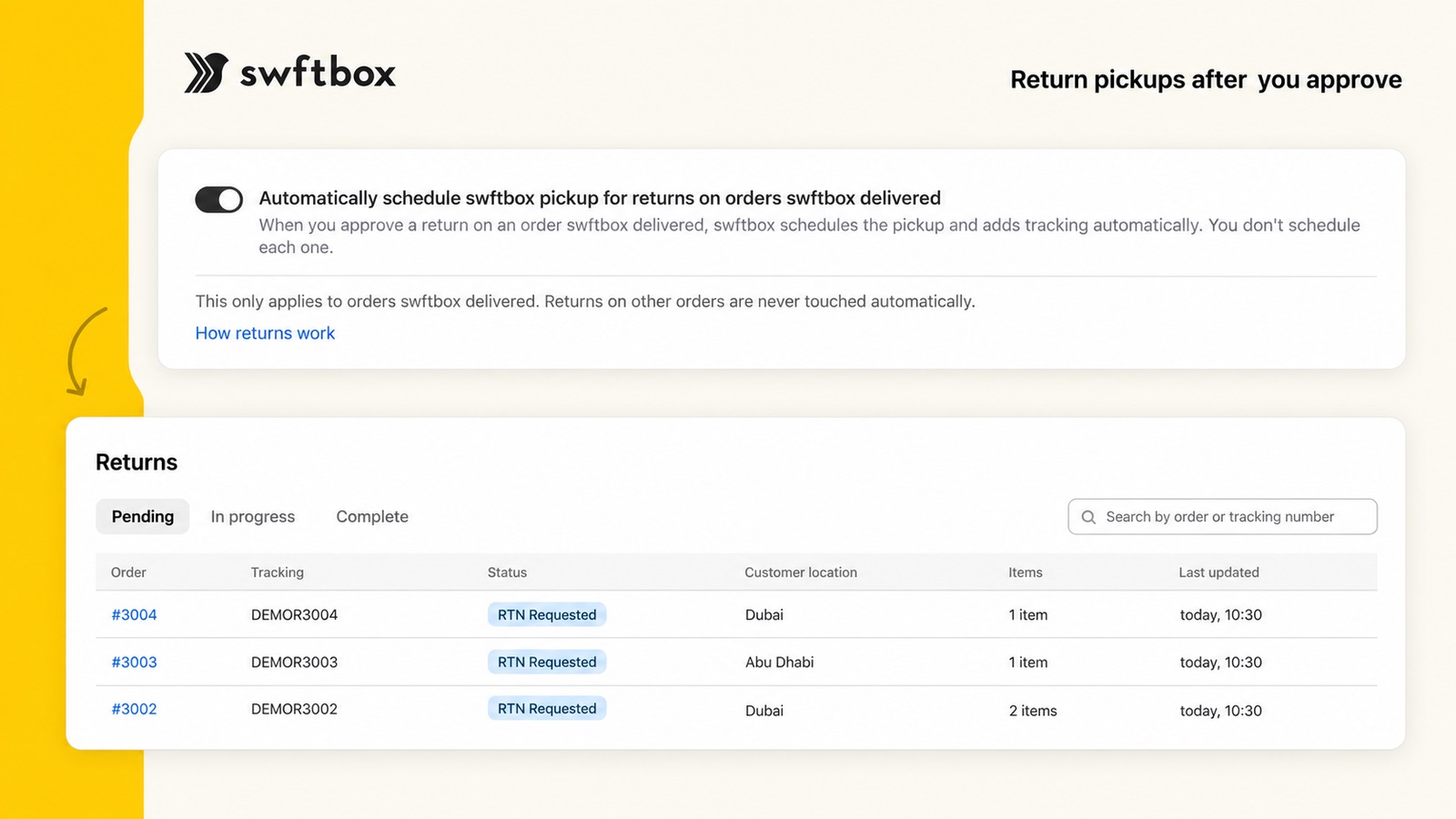
Task: Click last updated time for order #3003
Action: click(1221, 662)
